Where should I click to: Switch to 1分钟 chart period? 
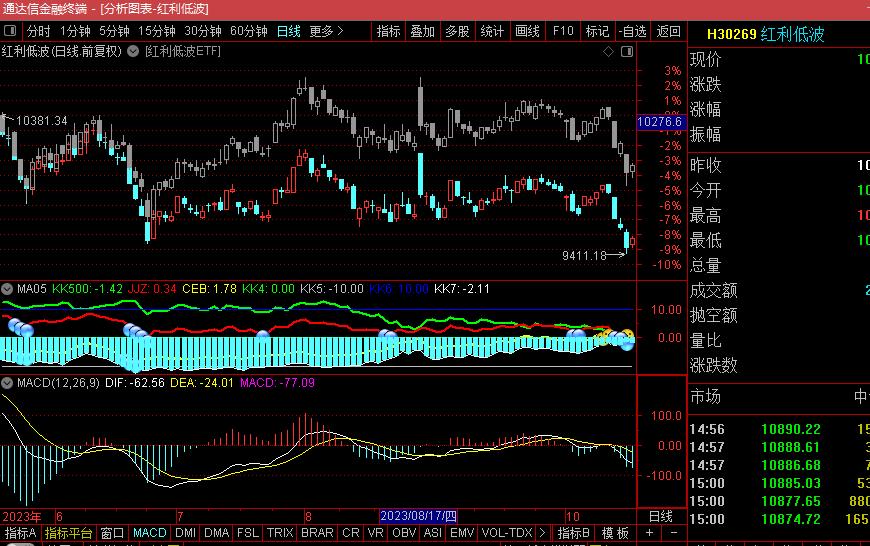pos(75,31)
